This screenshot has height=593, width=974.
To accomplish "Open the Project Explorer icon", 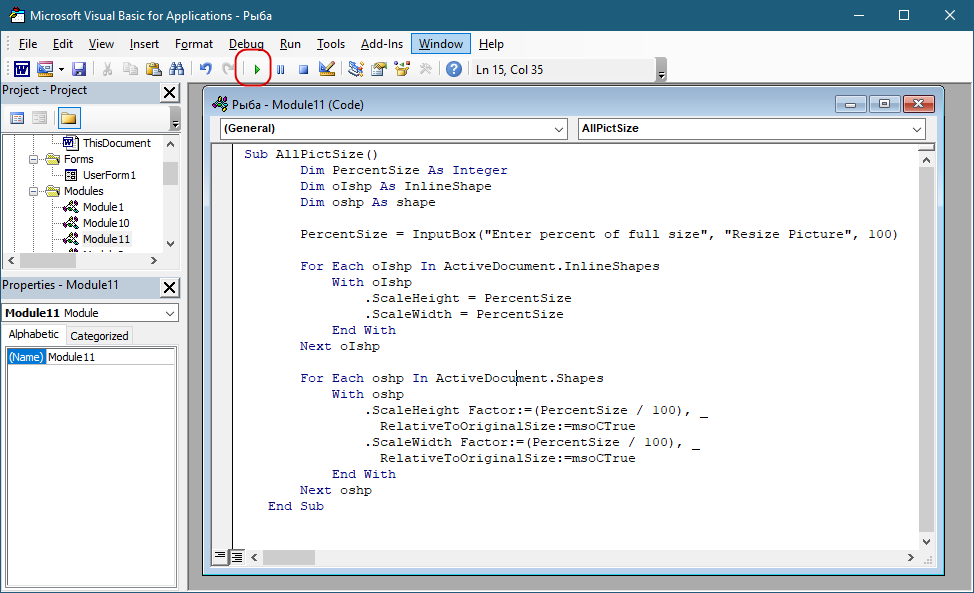I will 356,69.
